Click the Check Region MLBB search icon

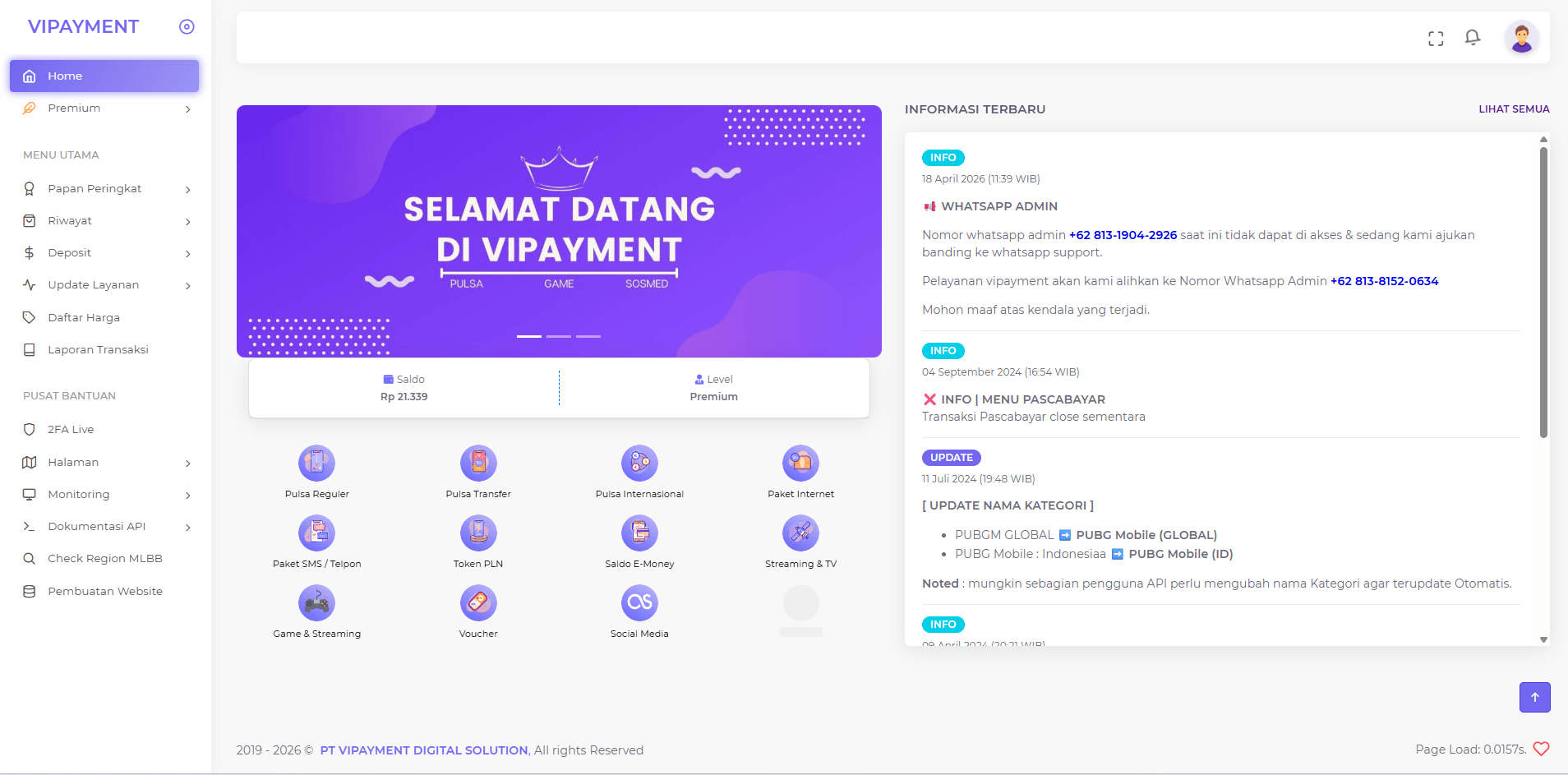click(x=30, y=558)
